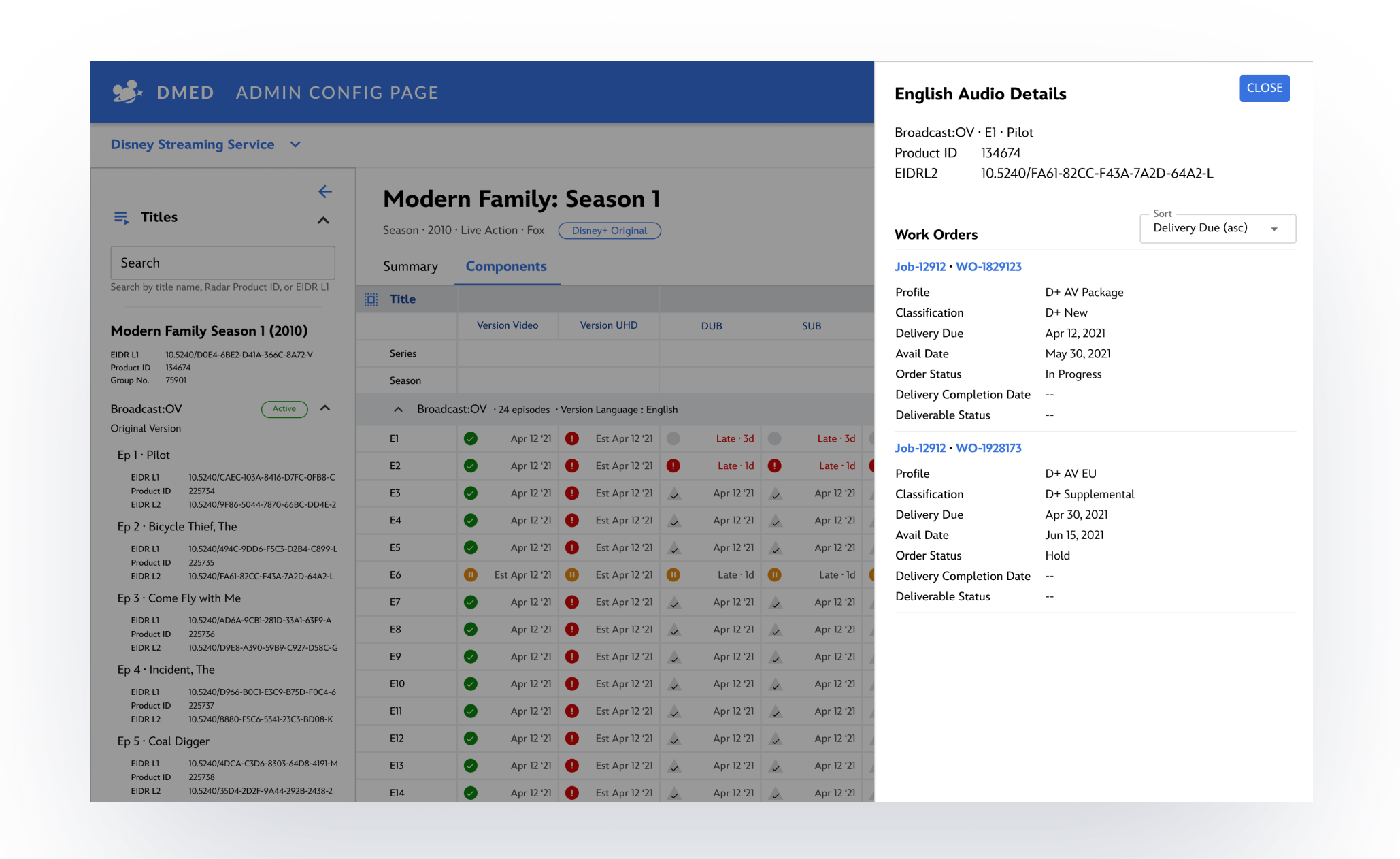Viewport: 1400px width, 859px height.
Task: Toggle the Active badge for Broadcast:OV
Action: point(284,409)
